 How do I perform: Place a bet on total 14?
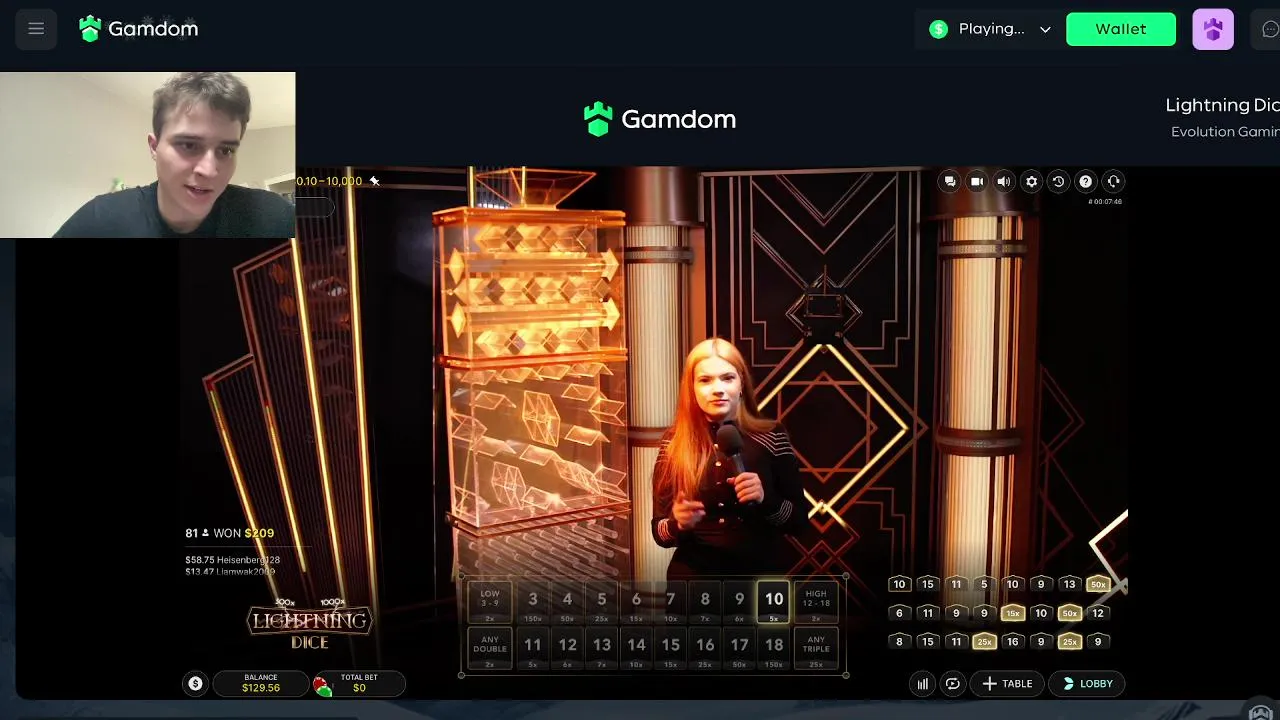tap(636, 647)
